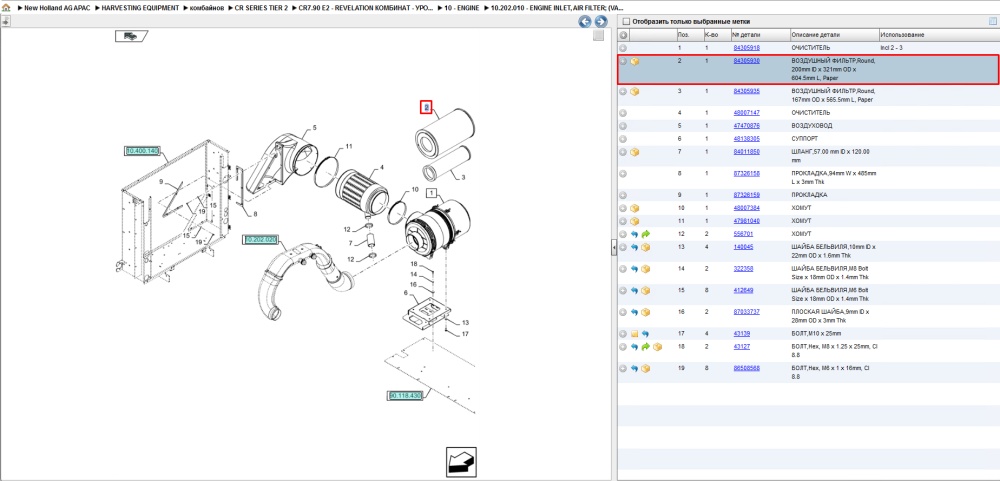Open part number link 48138305
The width and height of the screenshot is (1000, 481).
[746, 138]
